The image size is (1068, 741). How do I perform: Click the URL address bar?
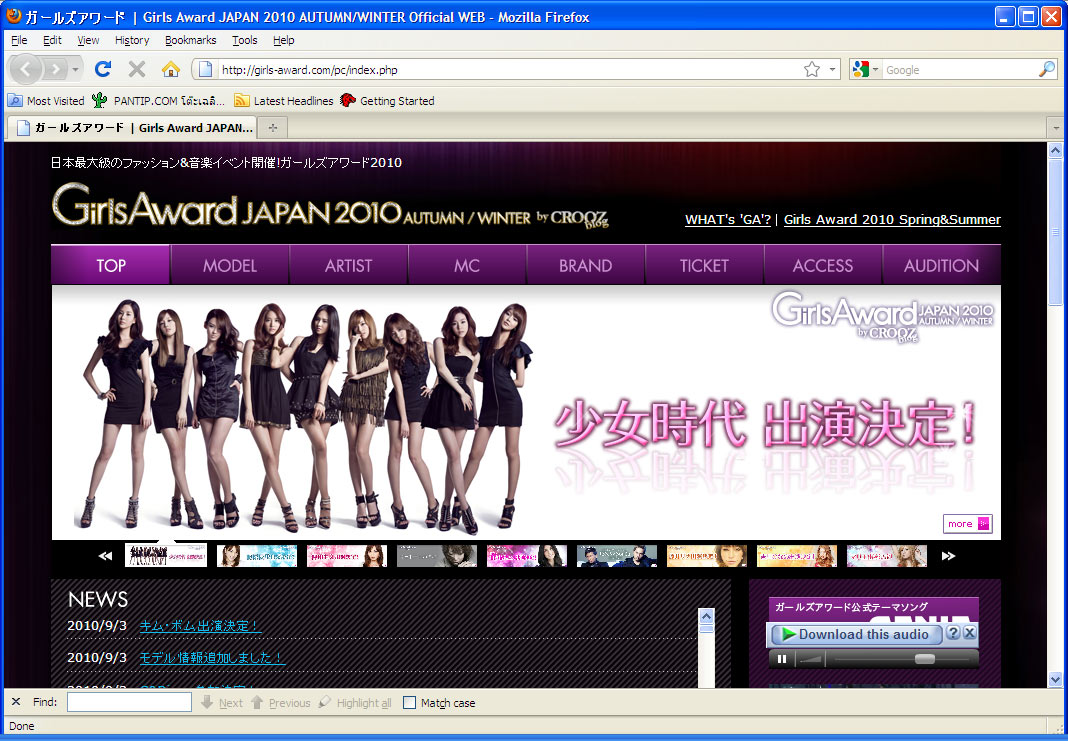(514, 69)
